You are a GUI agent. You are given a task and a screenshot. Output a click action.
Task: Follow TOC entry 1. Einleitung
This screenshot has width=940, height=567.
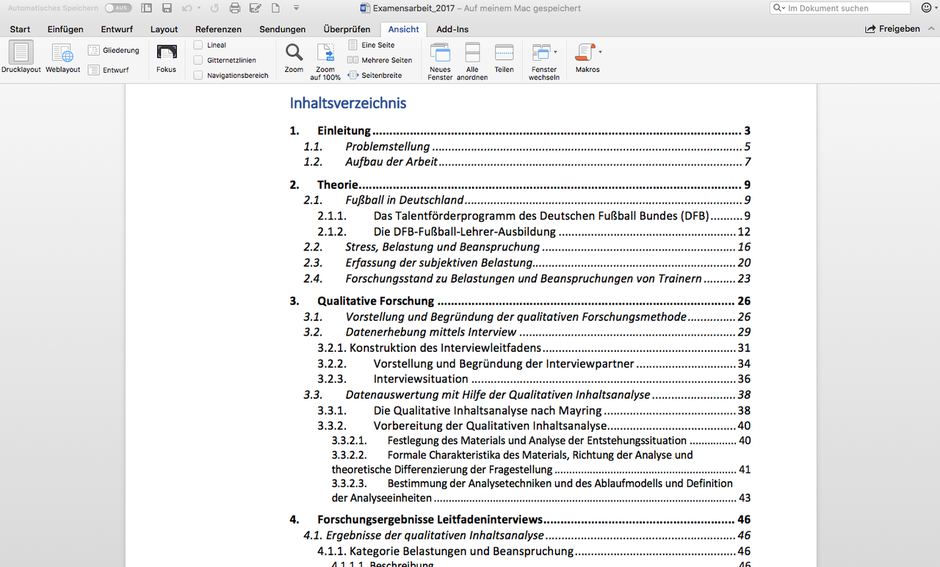[520, 131]
